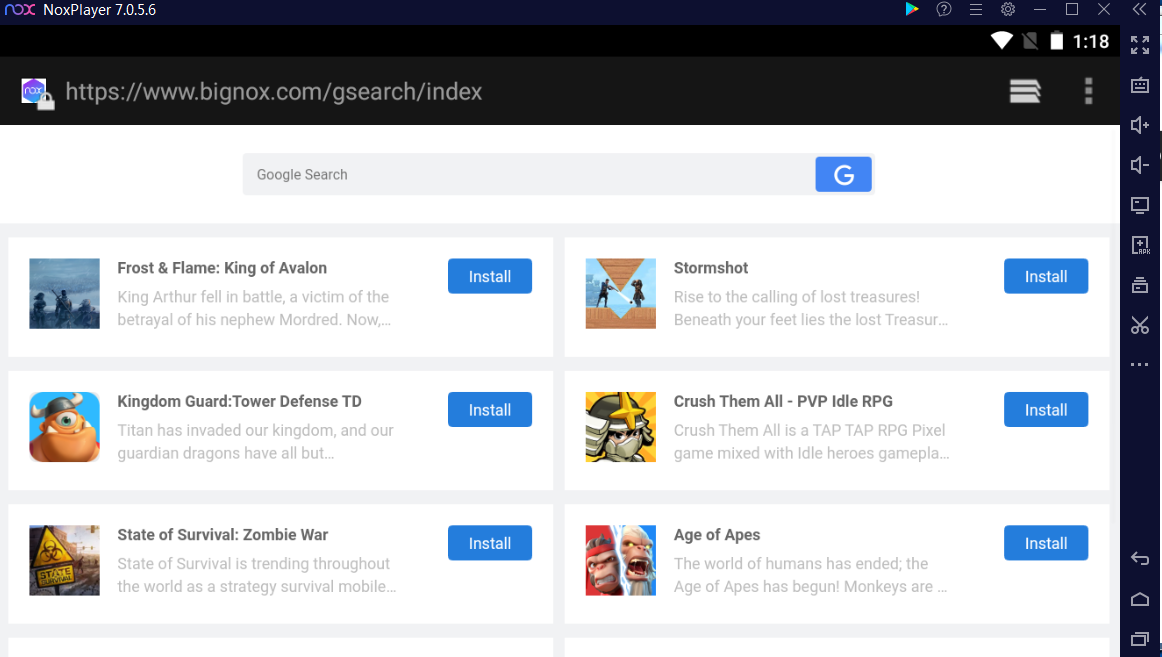Image resolution: width=1162 pixels, height=657 pixels.
Task: Install Frost & Flame: King of Avalon
Action: [490, 276]
